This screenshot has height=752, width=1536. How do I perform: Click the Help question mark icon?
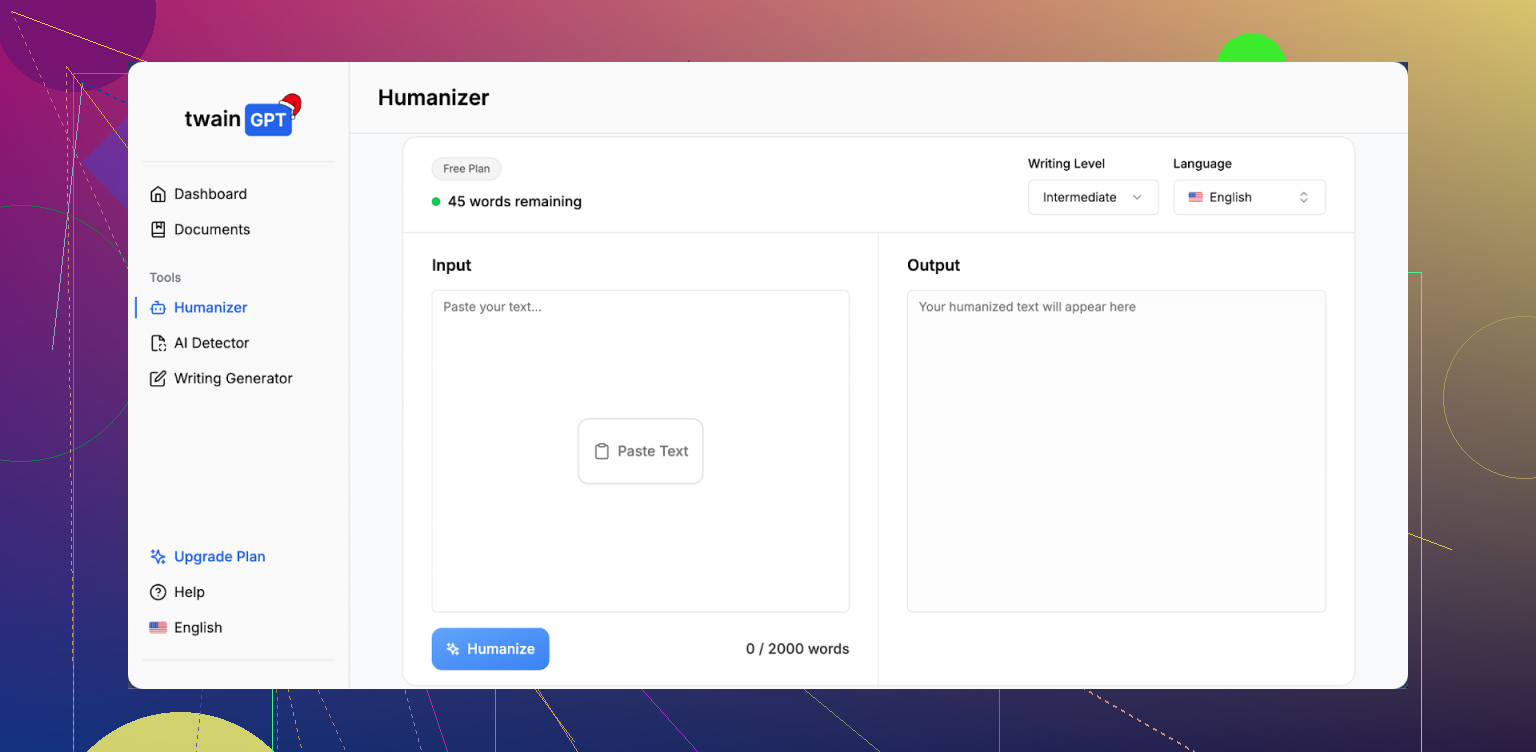click(157, 592)
